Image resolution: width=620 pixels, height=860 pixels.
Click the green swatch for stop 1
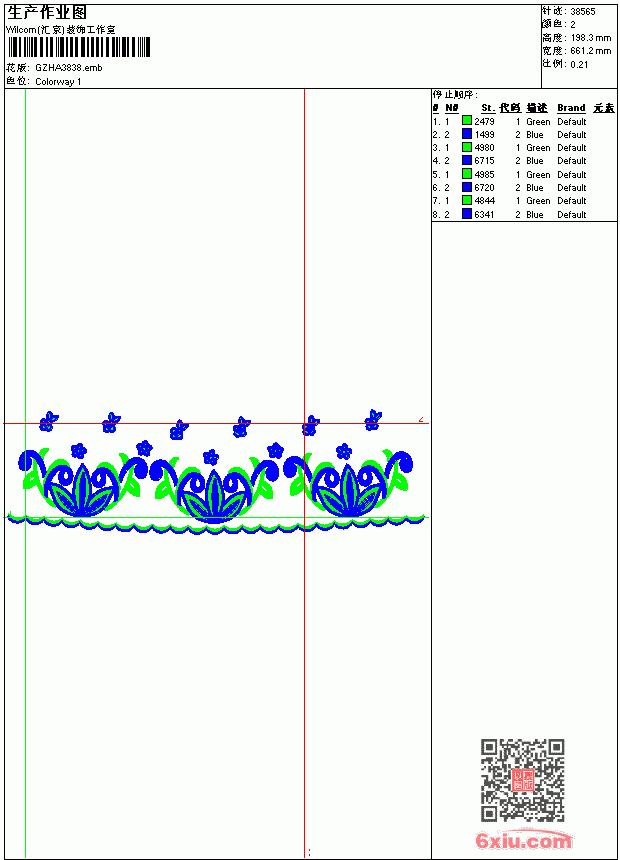(466, 121)
